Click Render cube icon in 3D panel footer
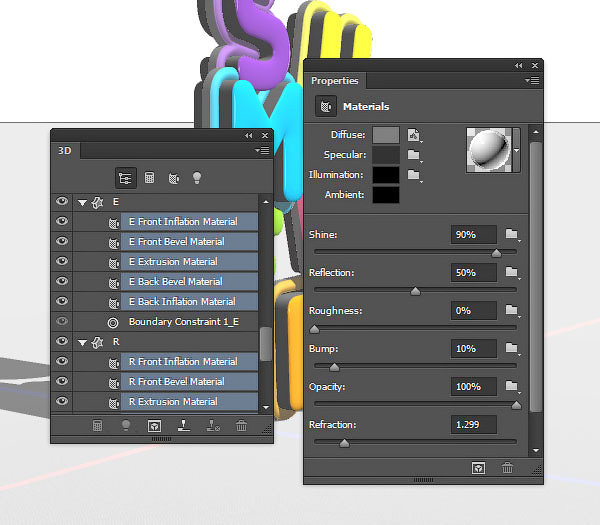The width and height of the screenshot is (600, 525). click(x=154, y=426)
